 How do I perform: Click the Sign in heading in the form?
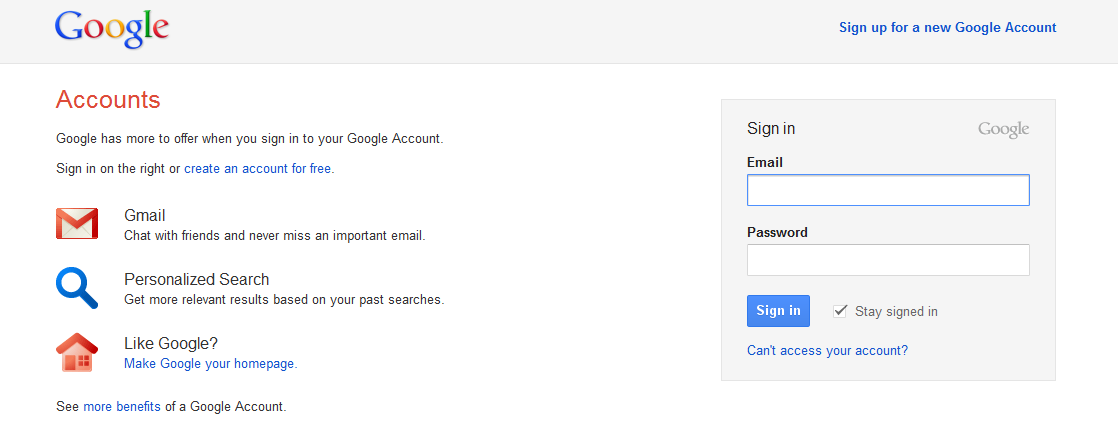click(771, 129)
